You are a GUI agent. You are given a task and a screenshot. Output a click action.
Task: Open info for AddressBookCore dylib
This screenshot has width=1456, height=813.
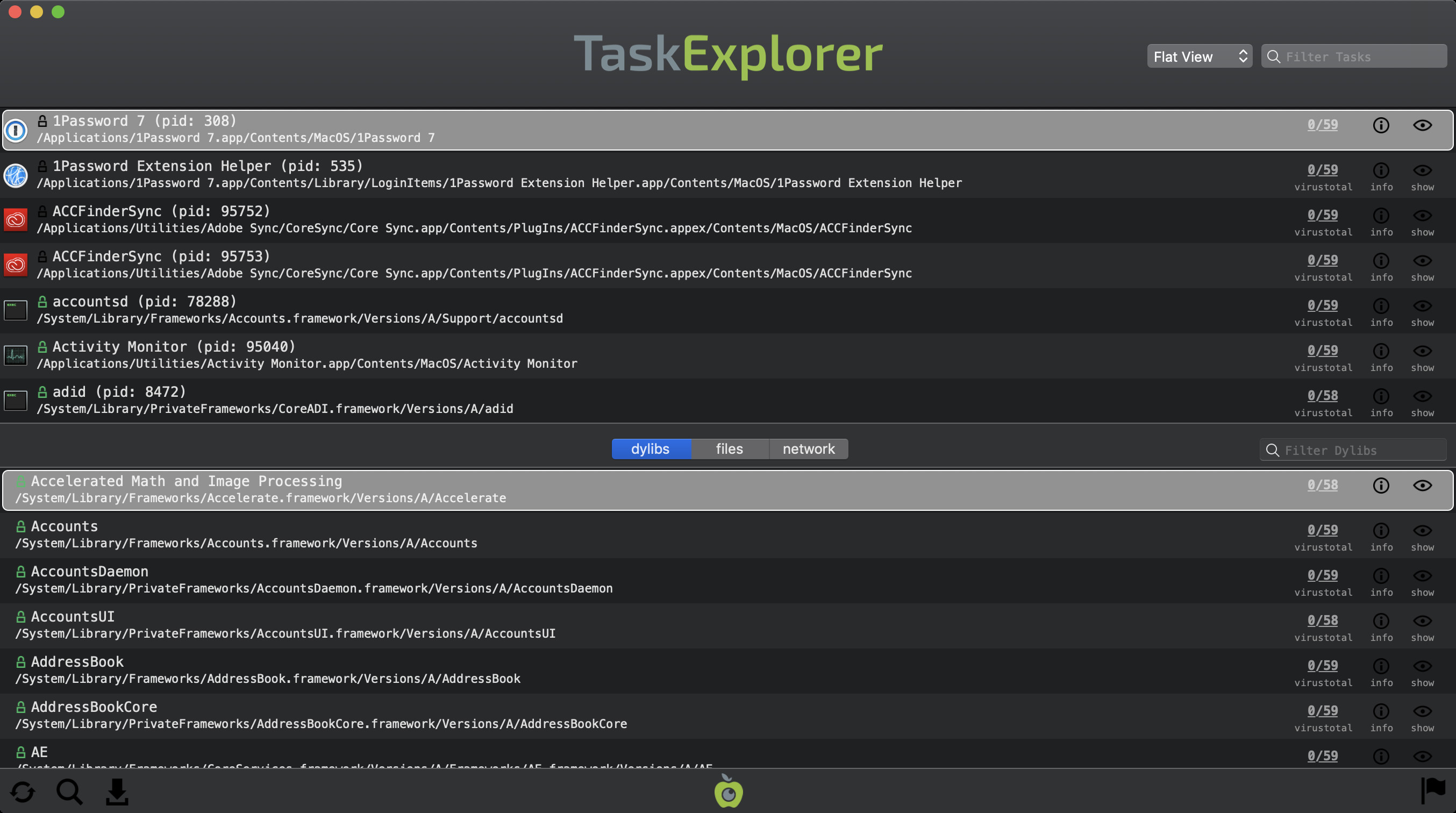tap(1381, 711)
